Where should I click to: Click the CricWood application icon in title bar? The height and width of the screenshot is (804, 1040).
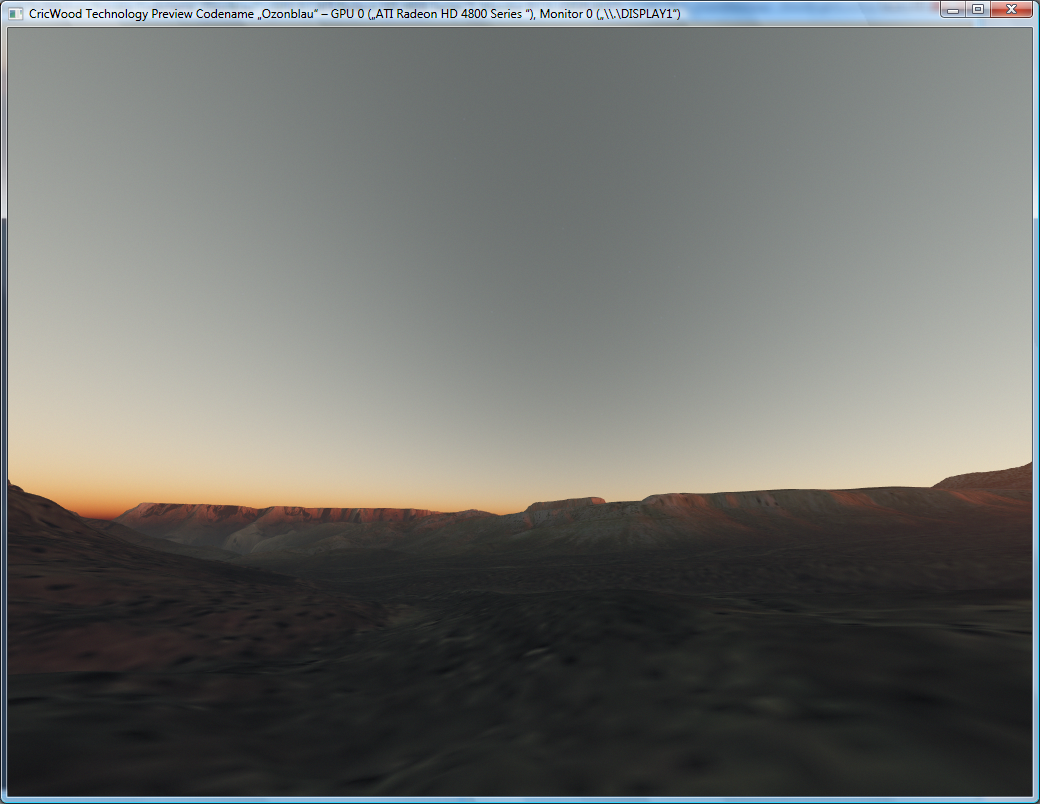click(14, 10)
